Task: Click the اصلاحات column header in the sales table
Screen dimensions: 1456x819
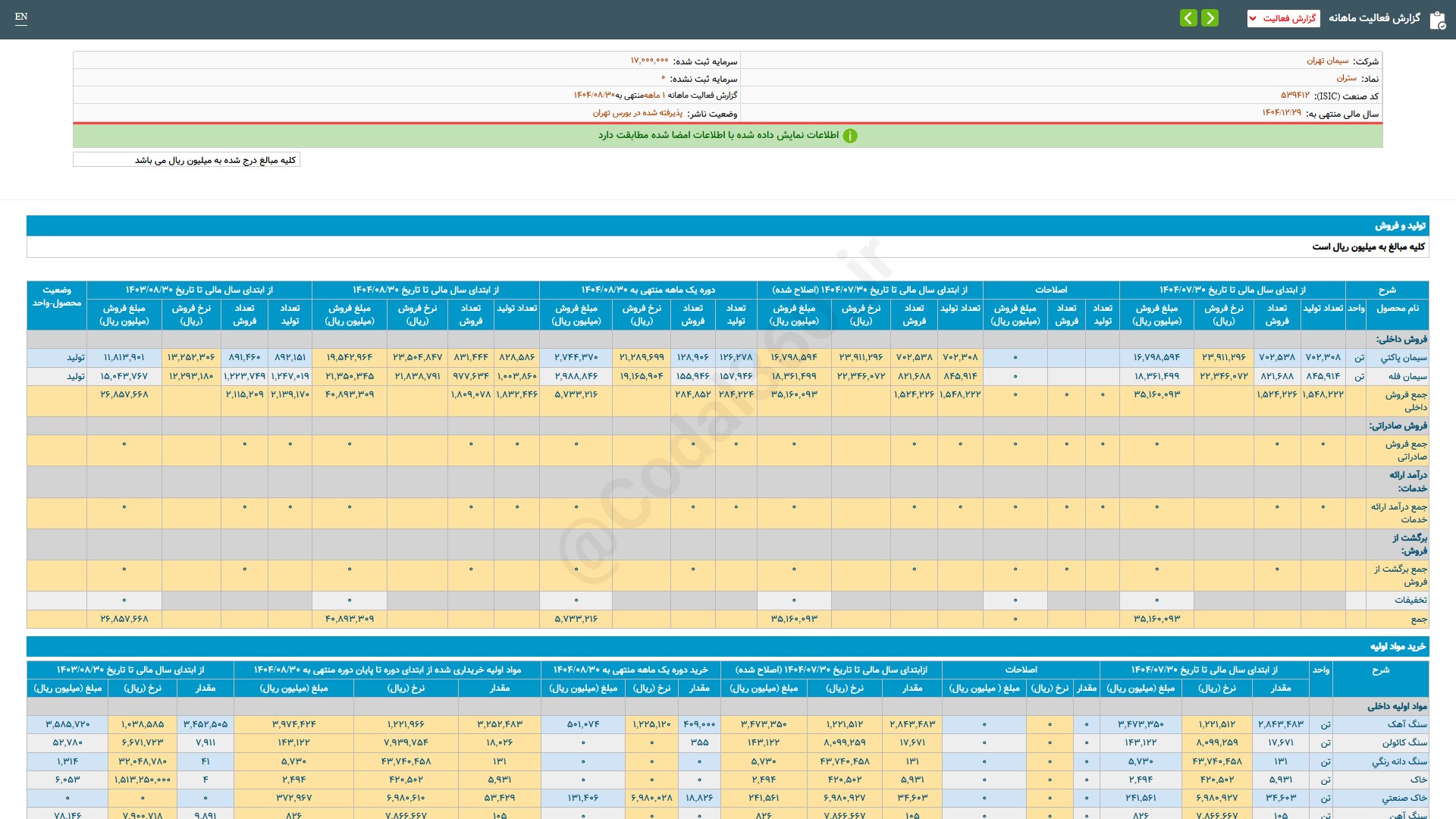Action: 1050,290
